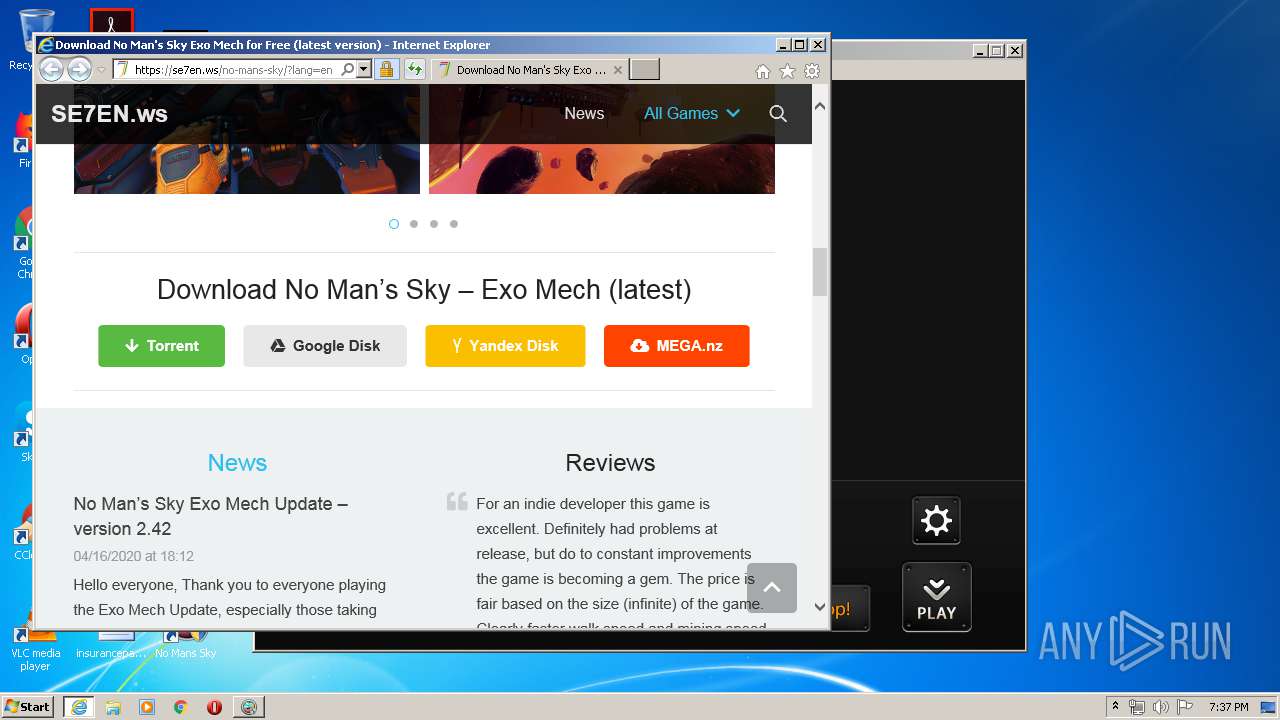
Task: Open the Favorites star menu
Action: pos(787,71)
